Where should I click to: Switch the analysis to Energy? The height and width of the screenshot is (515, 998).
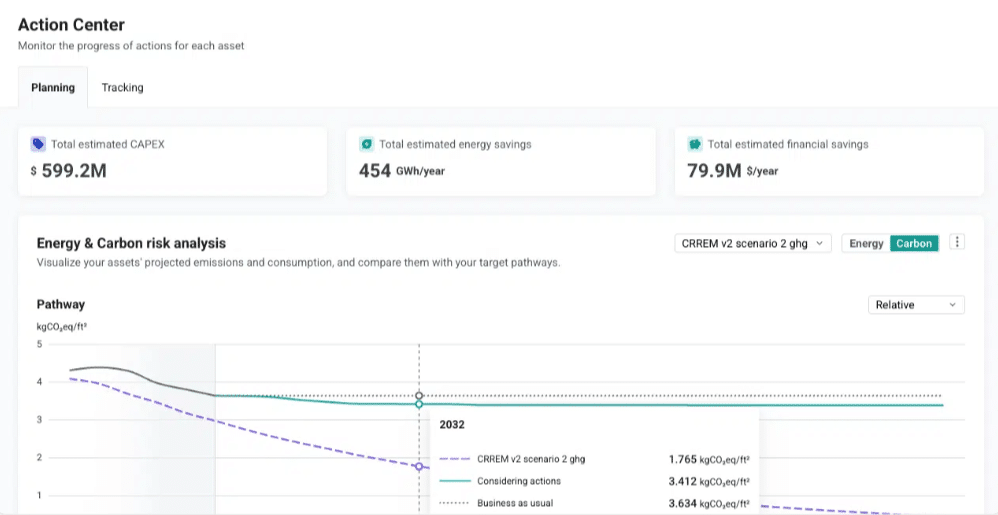pyautogui.click(x=866, y=243)
